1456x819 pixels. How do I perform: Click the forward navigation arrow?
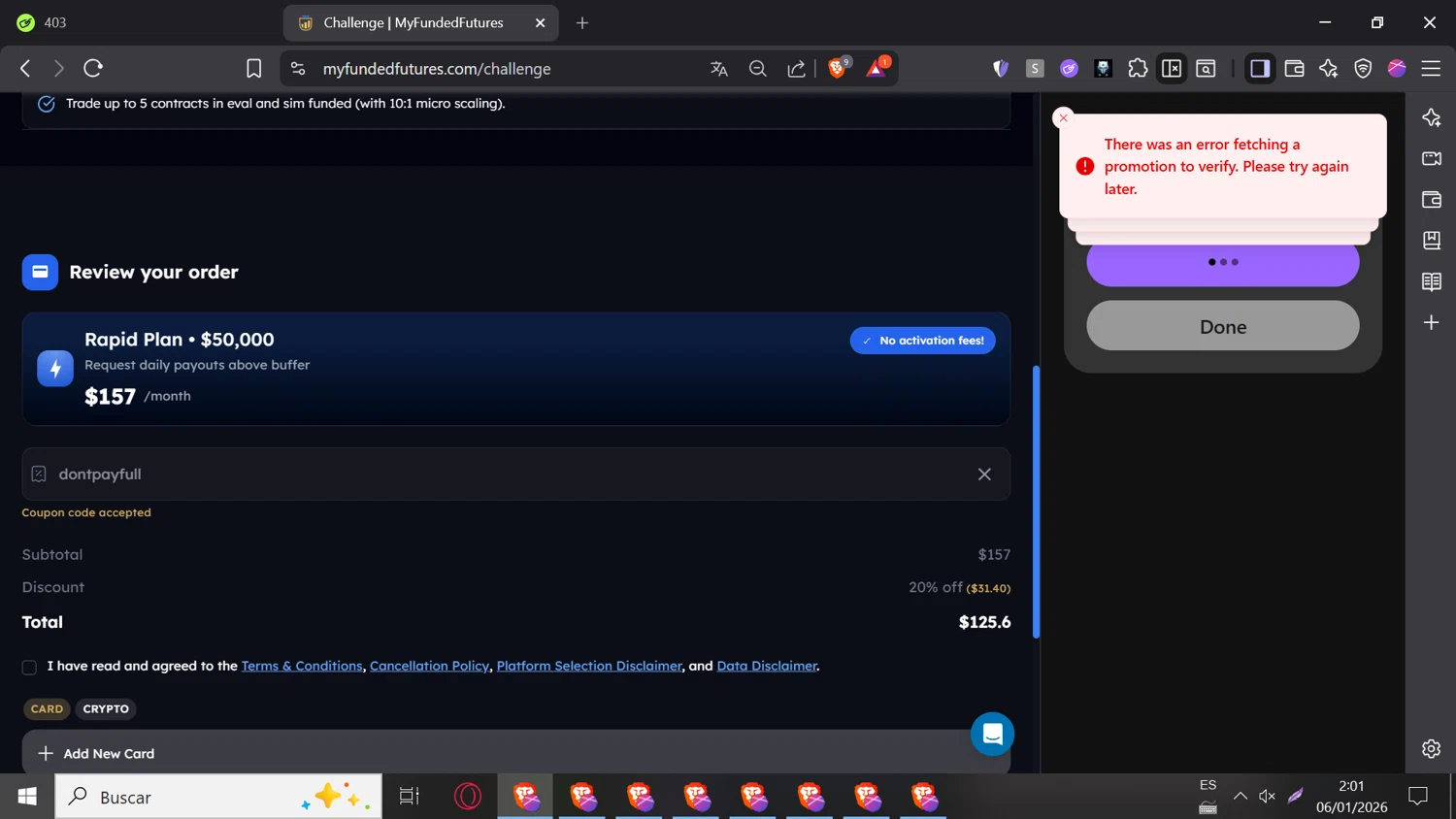58,68
